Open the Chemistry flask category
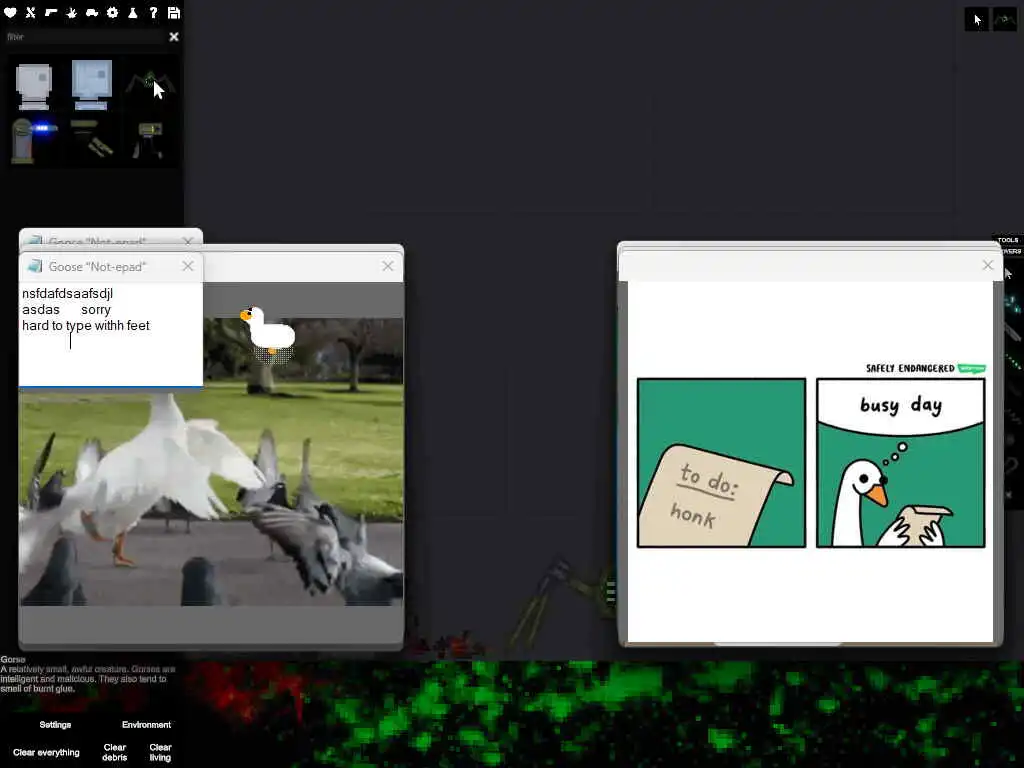Screen dimensions: 1024x768 click(133, 12)
